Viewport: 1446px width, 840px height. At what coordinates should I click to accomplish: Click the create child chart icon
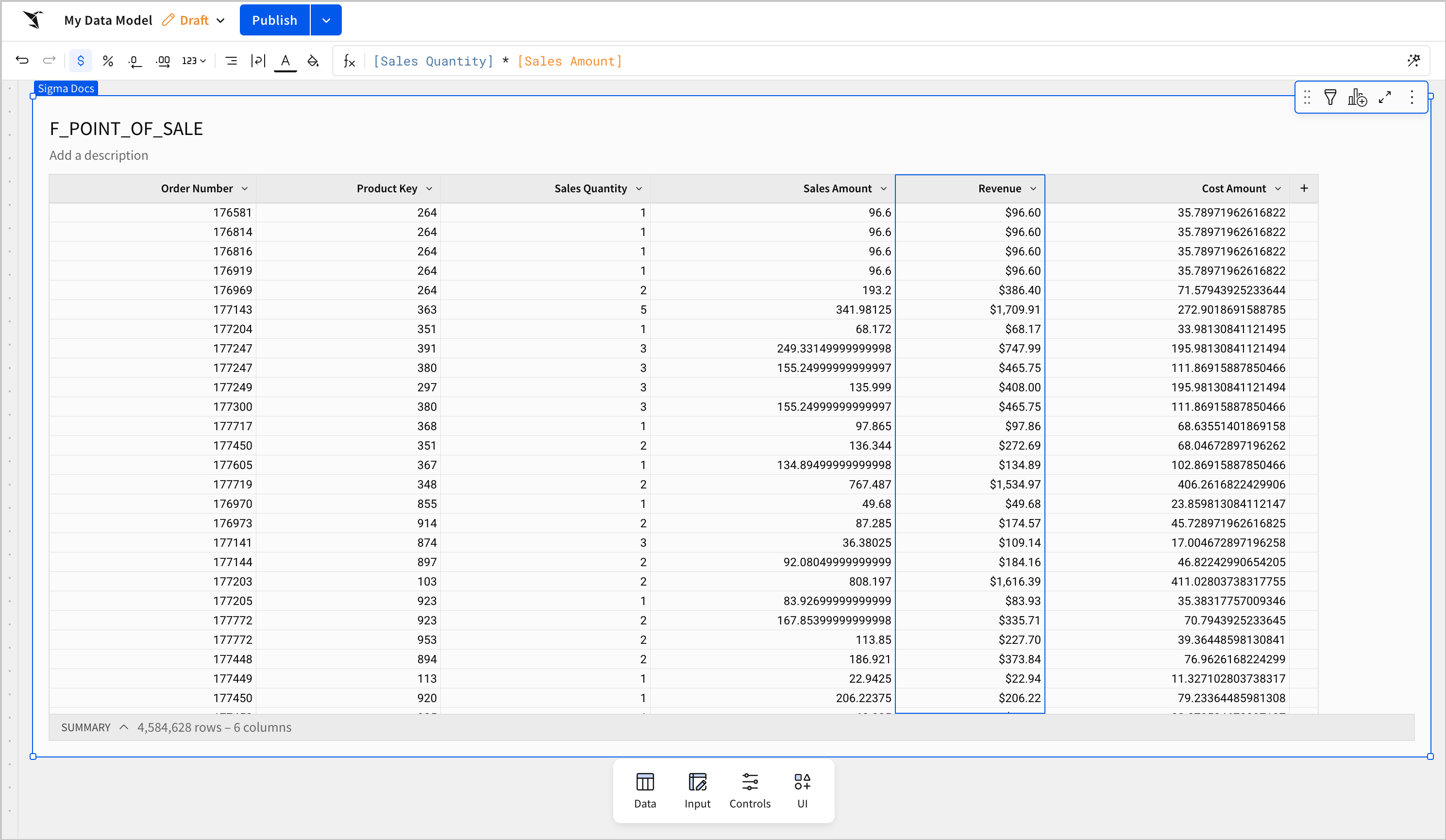click(1357, 98)
